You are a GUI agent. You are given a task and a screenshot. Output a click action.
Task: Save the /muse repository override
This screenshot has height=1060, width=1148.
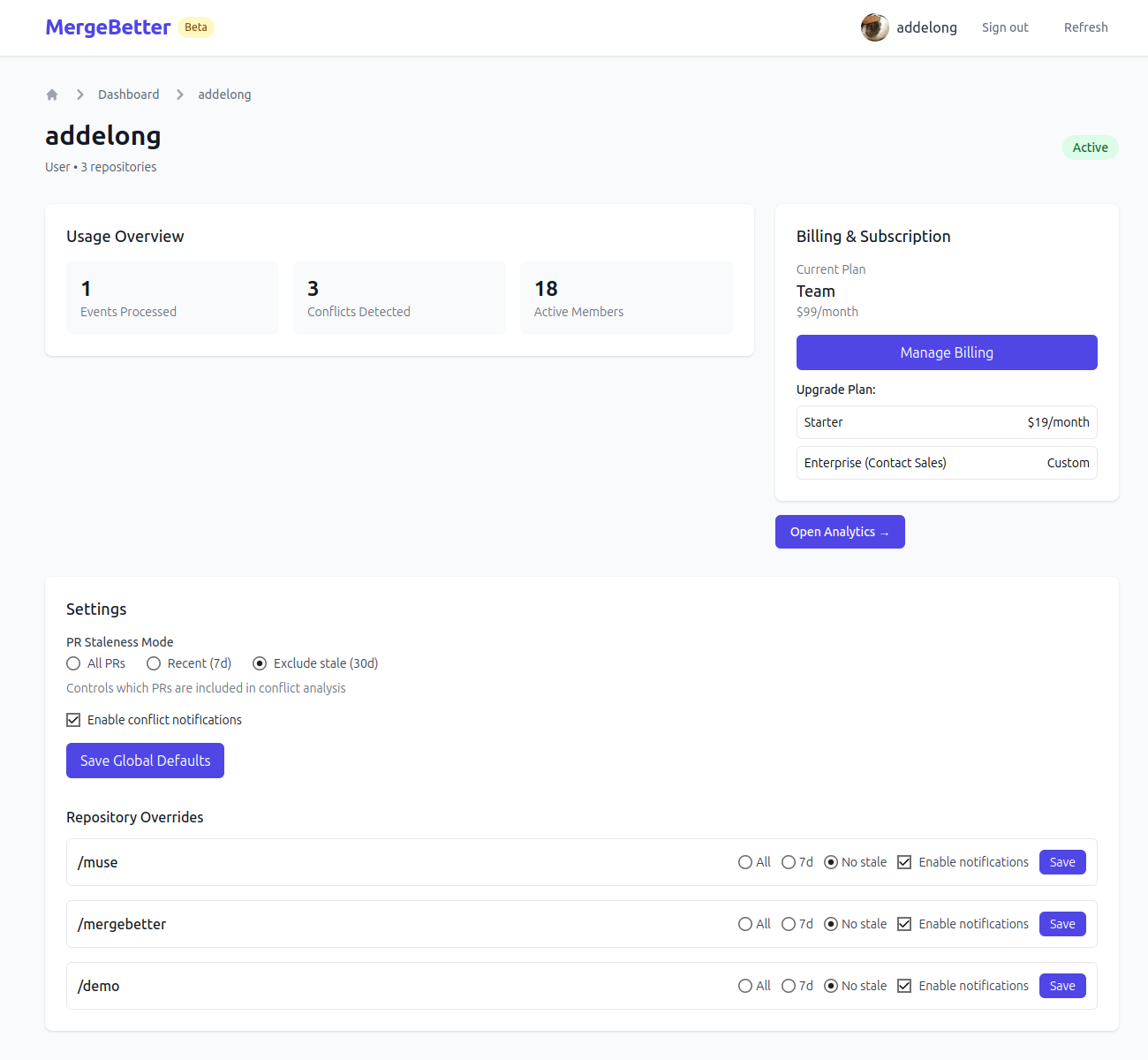pyautogui.click(x=1062, y=862)
